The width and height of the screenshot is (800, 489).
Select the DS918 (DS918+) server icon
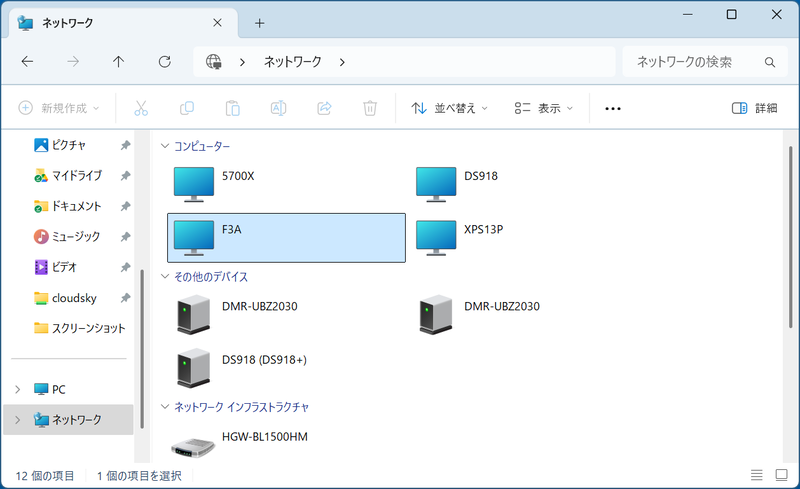click(194, 368)
